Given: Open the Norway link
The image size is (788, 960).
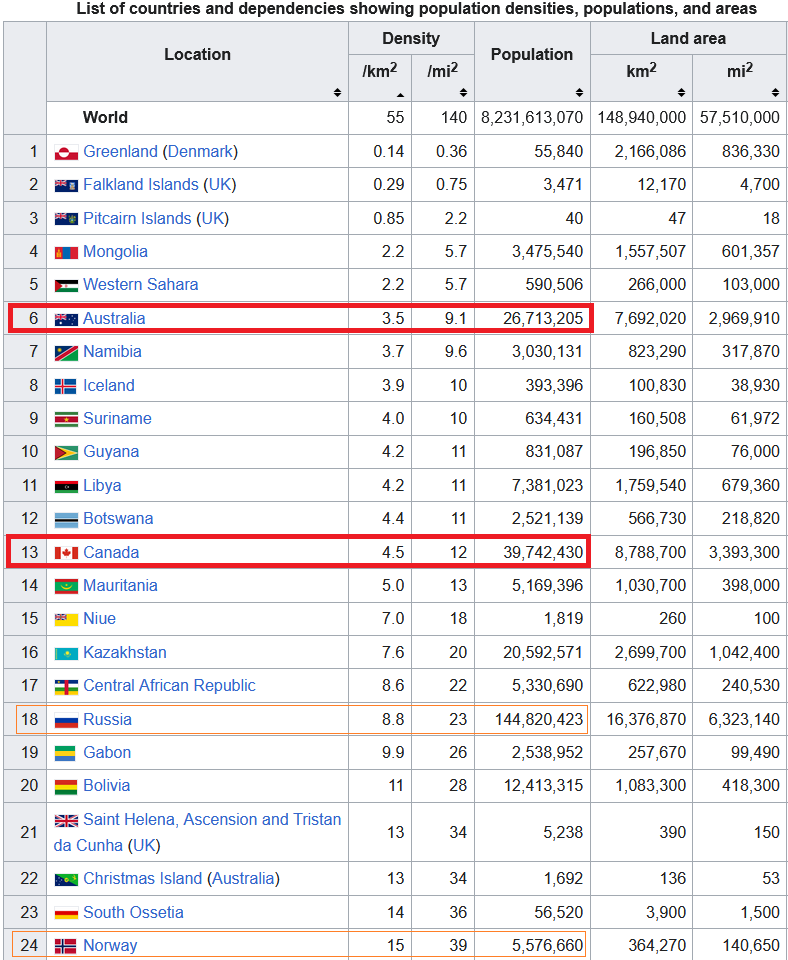Looking at the screenshot, I should 110,945.
